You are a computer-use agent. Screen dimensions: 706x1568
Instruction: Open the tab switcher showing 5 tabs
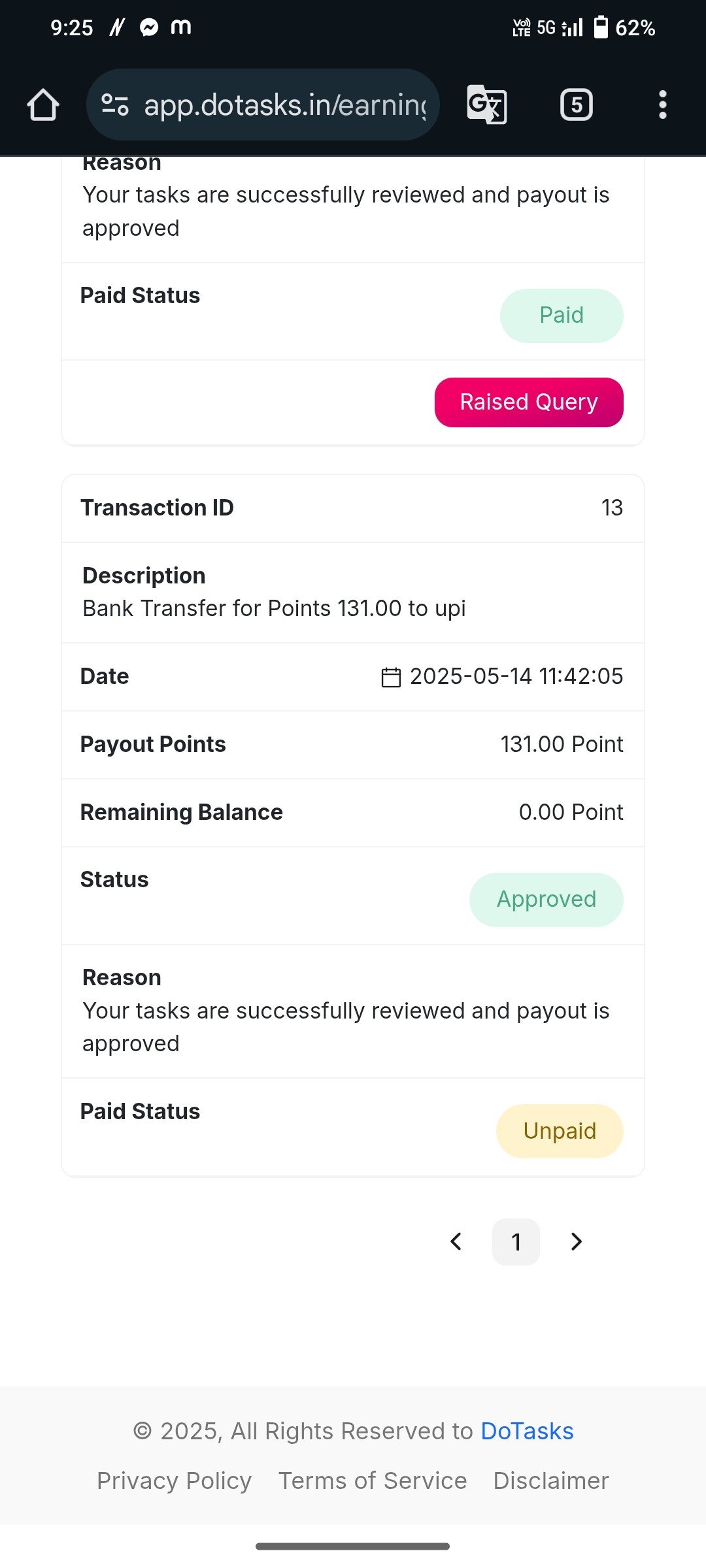point(577,105)
